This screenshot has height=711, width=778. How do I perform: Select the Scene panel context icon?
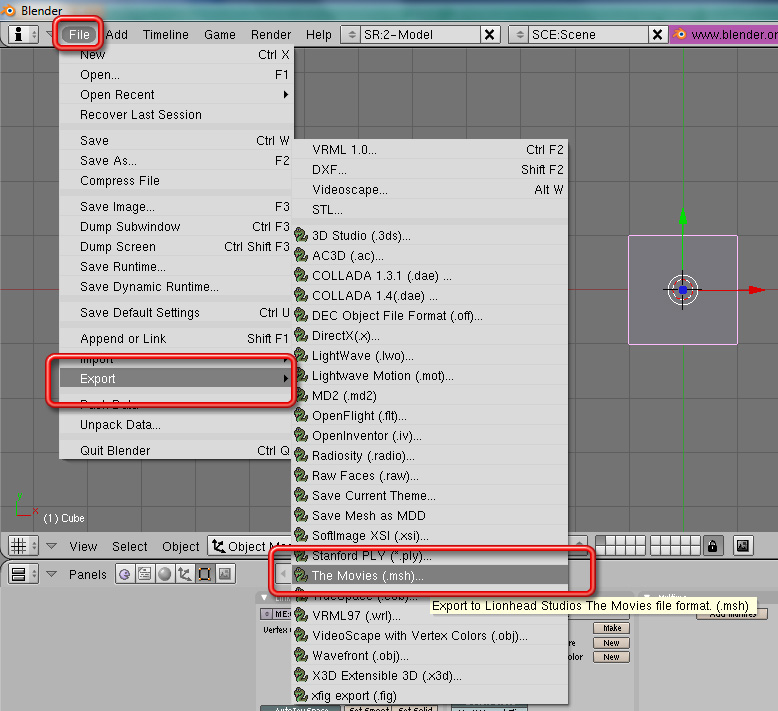[224, 574]
